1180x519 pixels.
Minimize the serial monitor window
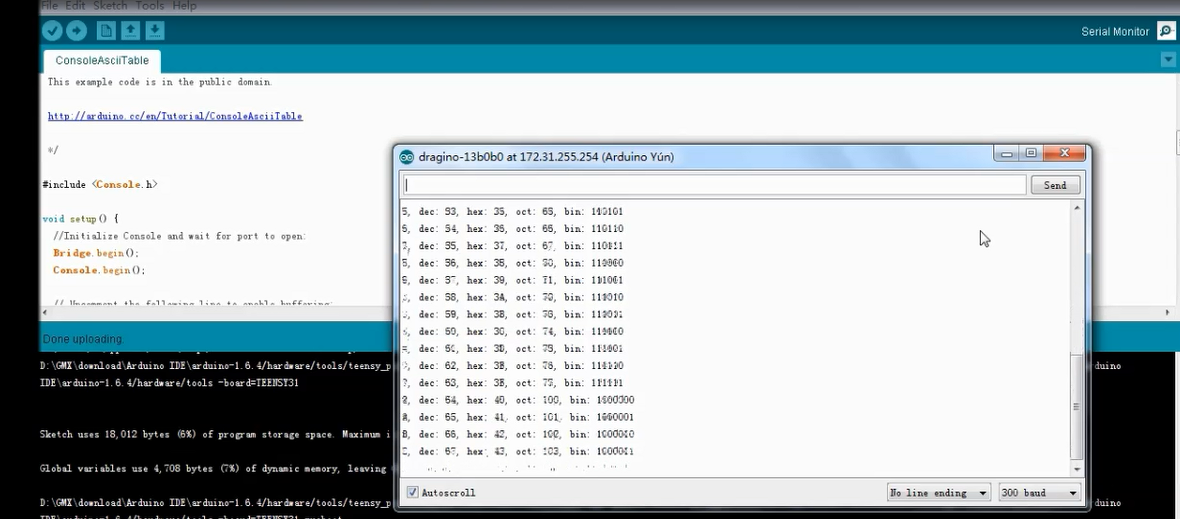tap(1006, 153)
